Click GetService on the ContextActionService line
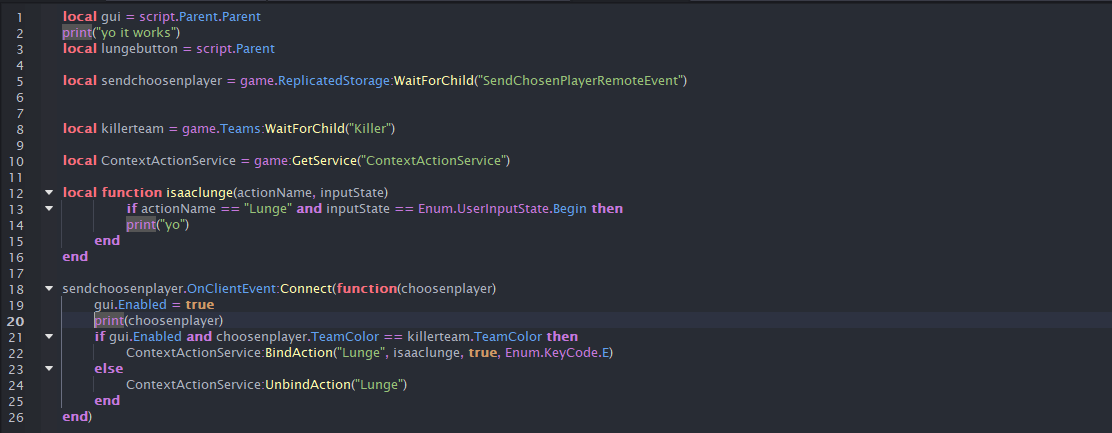Screen dimensions: 1112x433 coord(323,161)
